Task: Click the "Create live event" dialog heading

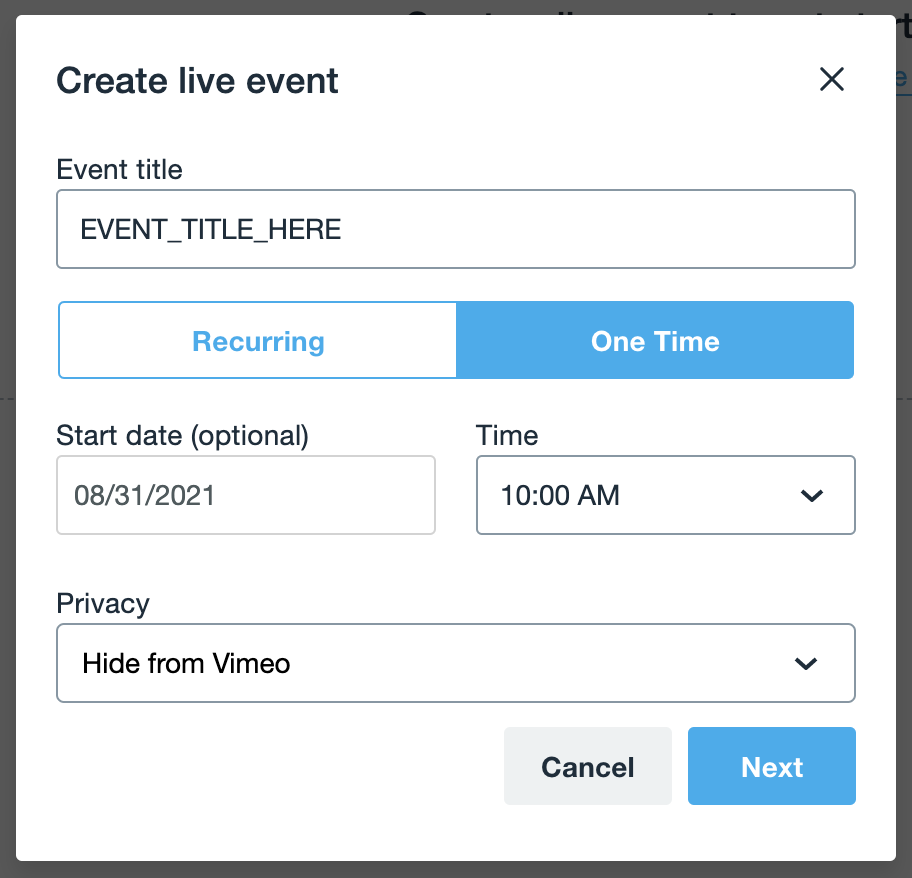Action: tap(197, 80)
